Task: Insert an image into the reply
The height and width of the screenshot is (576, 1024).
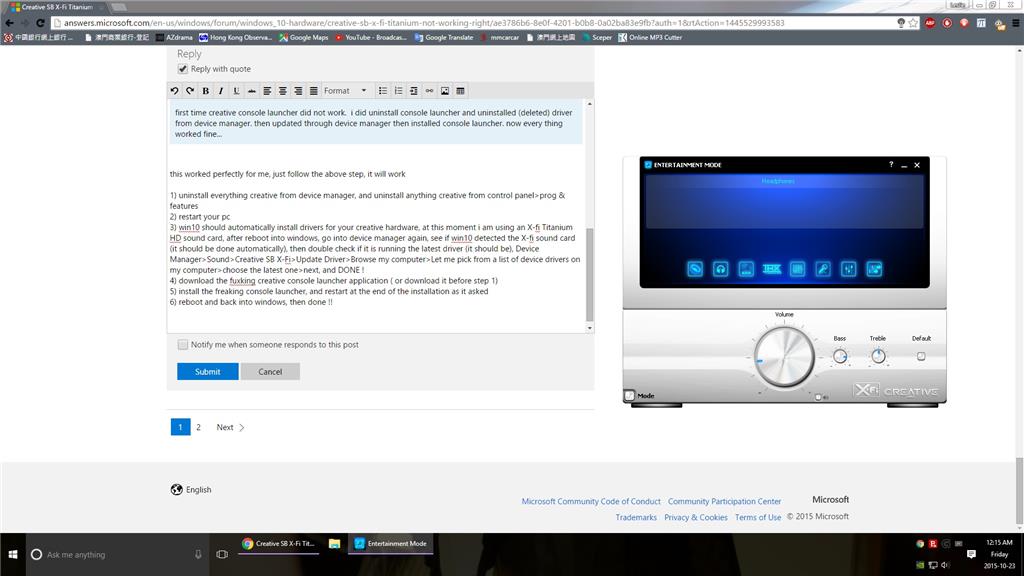Action: pos(445,91)
